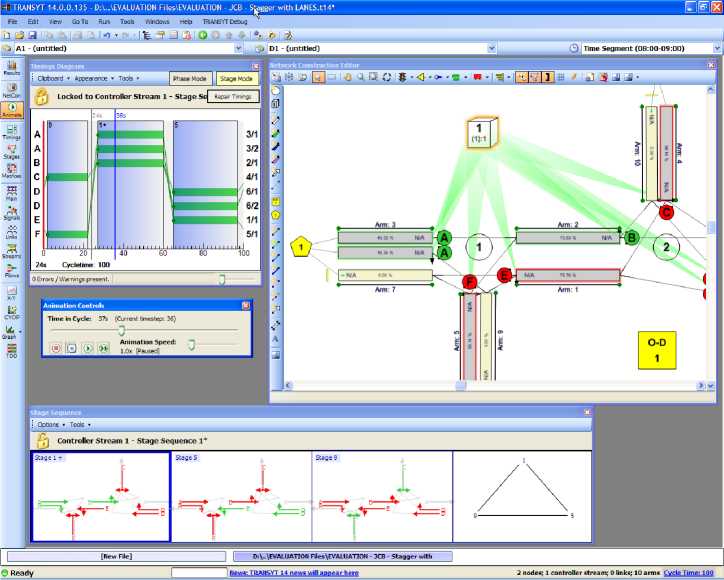Open the D1 - (untitled) dropdown
Image resolution: width=724 pixels, height=580 pixels.
[x=491, y=48]
